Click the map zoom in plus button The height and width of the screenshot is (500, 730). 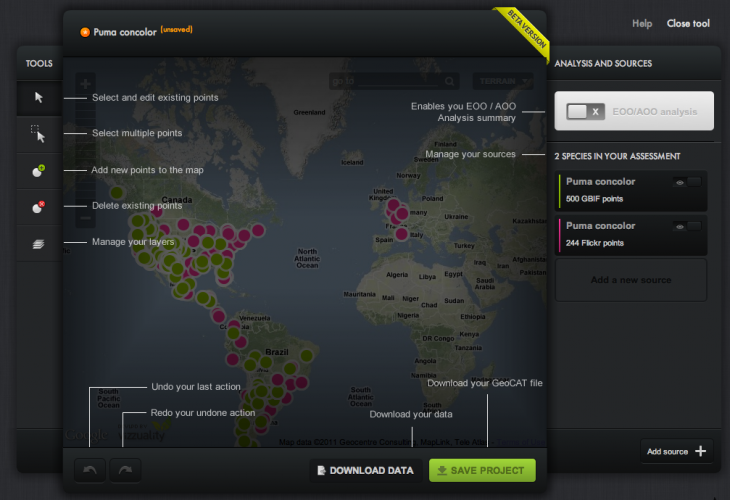(86, 82)
